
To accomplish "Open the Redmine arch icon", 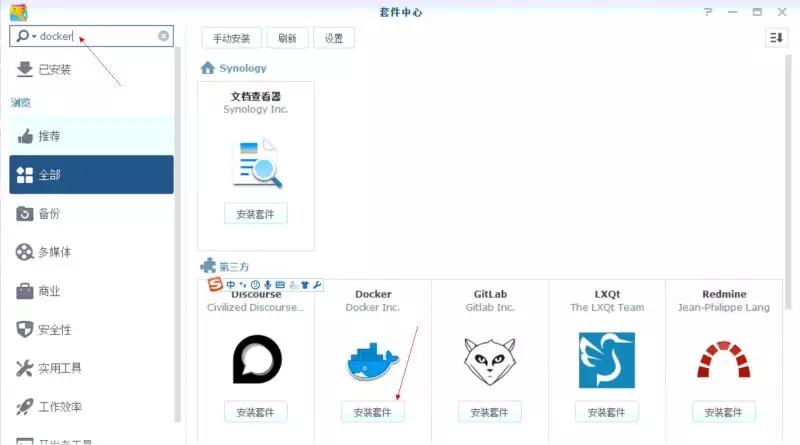I will [723, 360].
